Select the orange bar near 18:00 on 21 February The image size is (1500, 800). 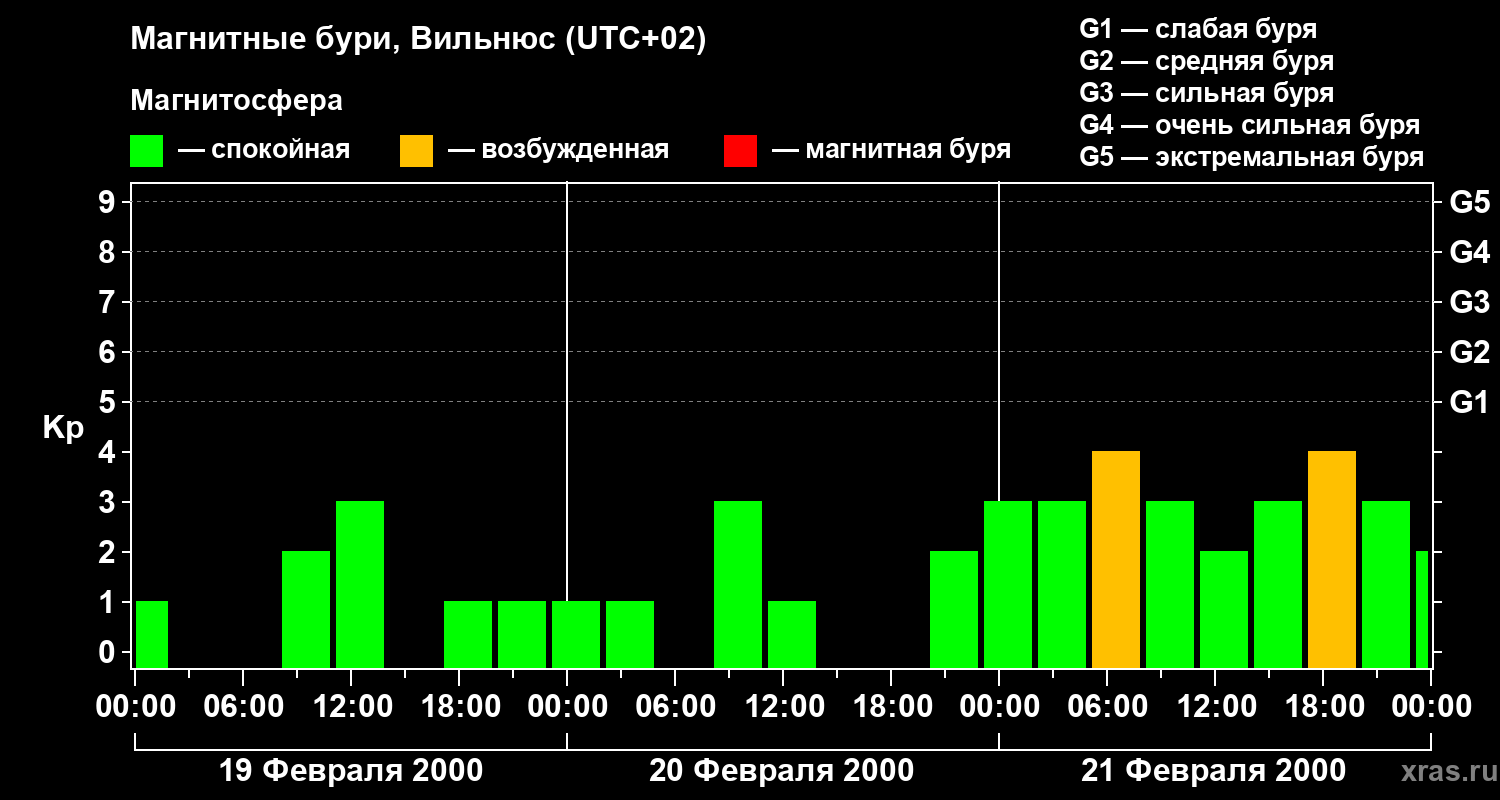[x=1332, y=560]
